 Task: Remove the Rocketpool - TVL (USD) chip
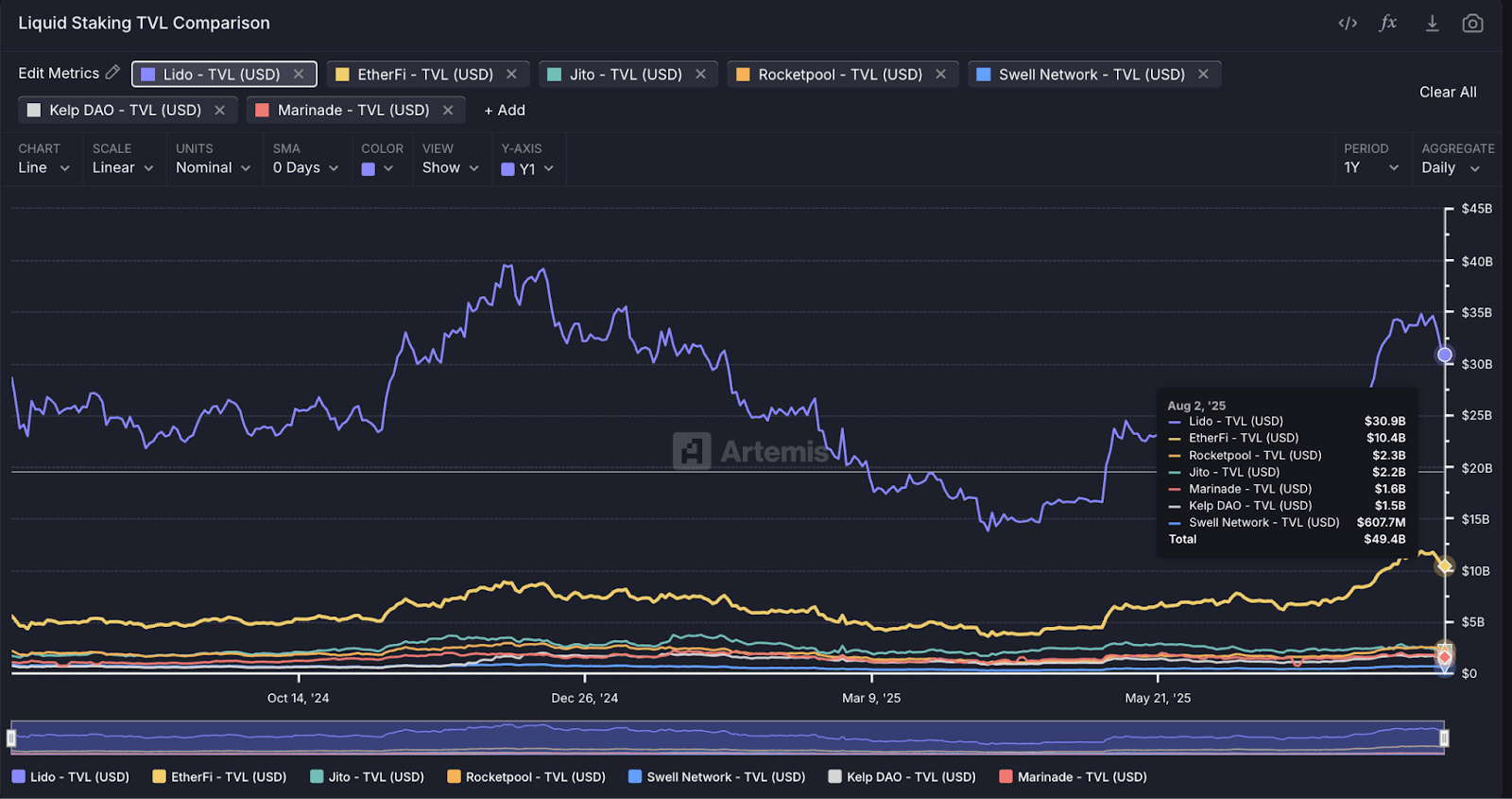(x=940, y=74)
